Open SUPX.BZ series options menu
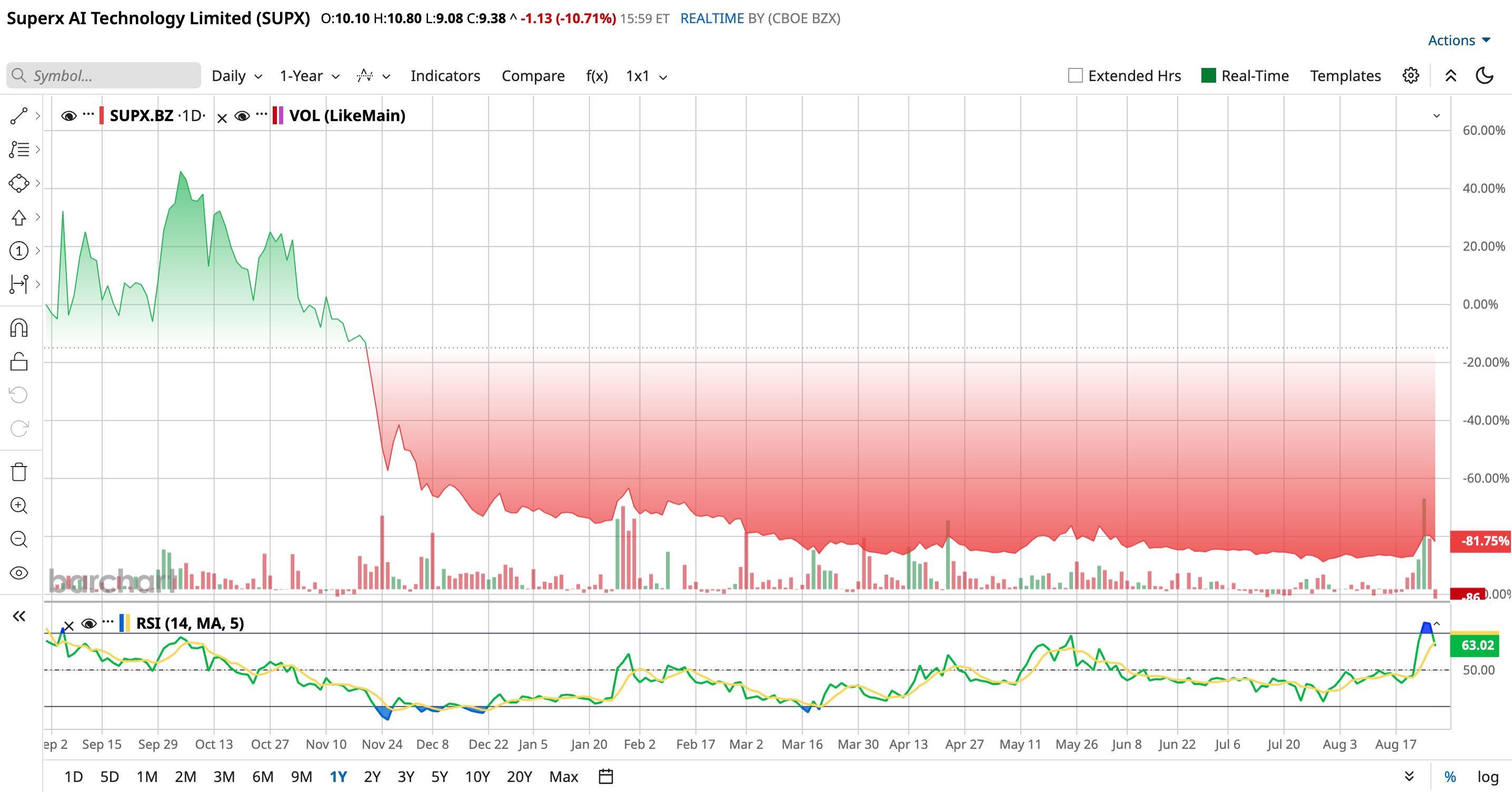 (88, 113)
